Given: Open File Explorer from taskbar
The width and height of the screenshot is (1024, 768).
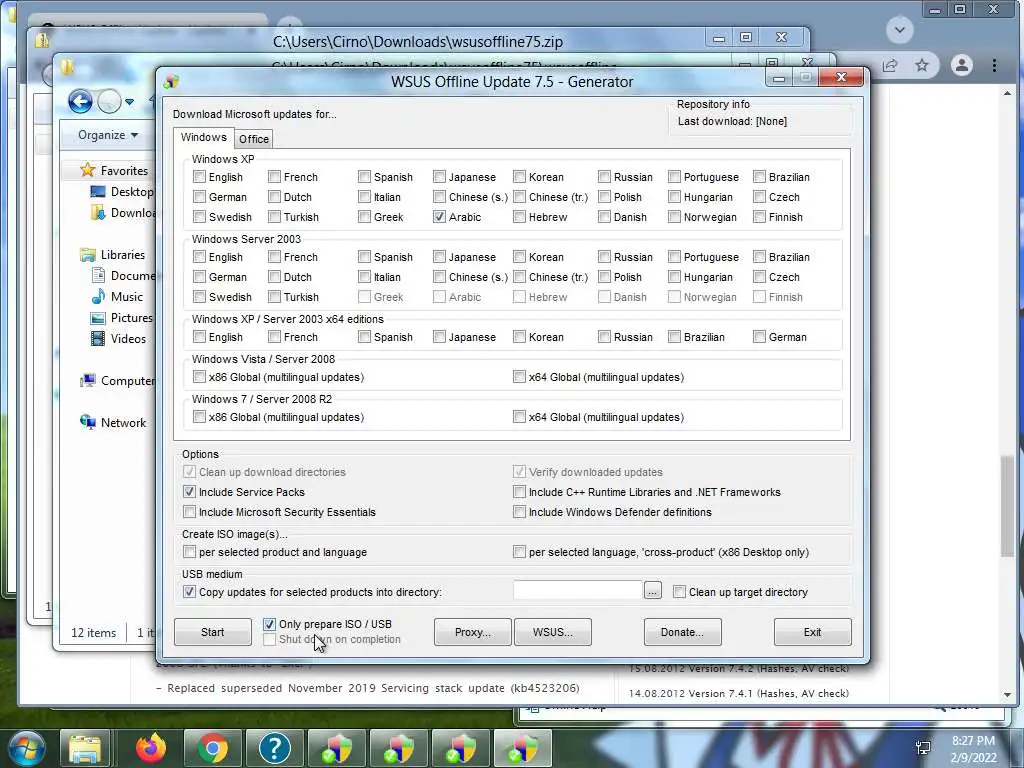Looking at the screenshot, I should 86,748.
